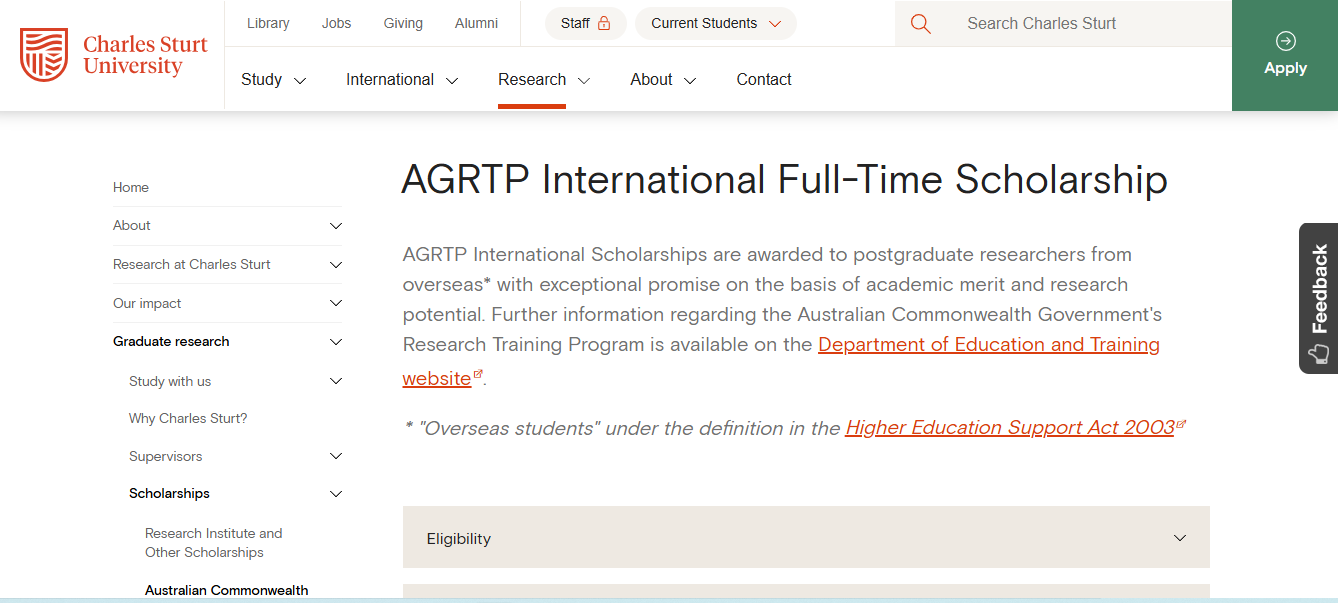Click the green Apply button
The height and width of the screenshot is (603, 1338).
[x=1285, y=55]
